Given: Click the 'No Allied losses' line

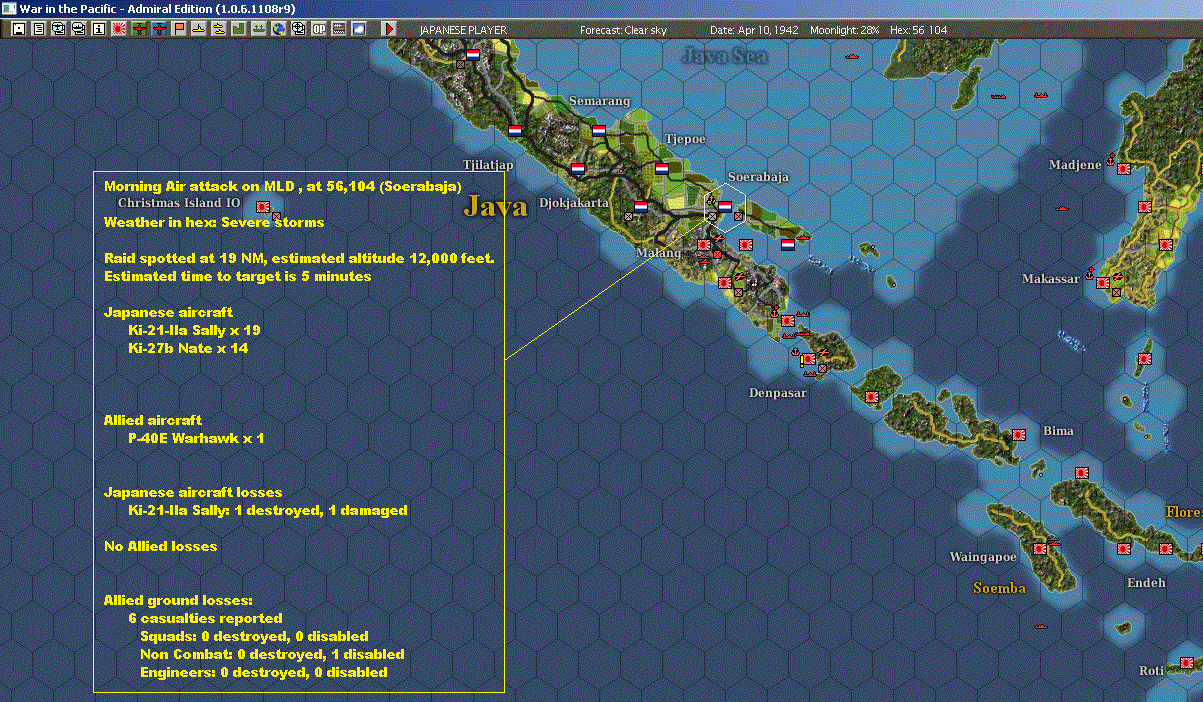Looking at the screenshot, I should pyautogui.click(x=160, y=546).
